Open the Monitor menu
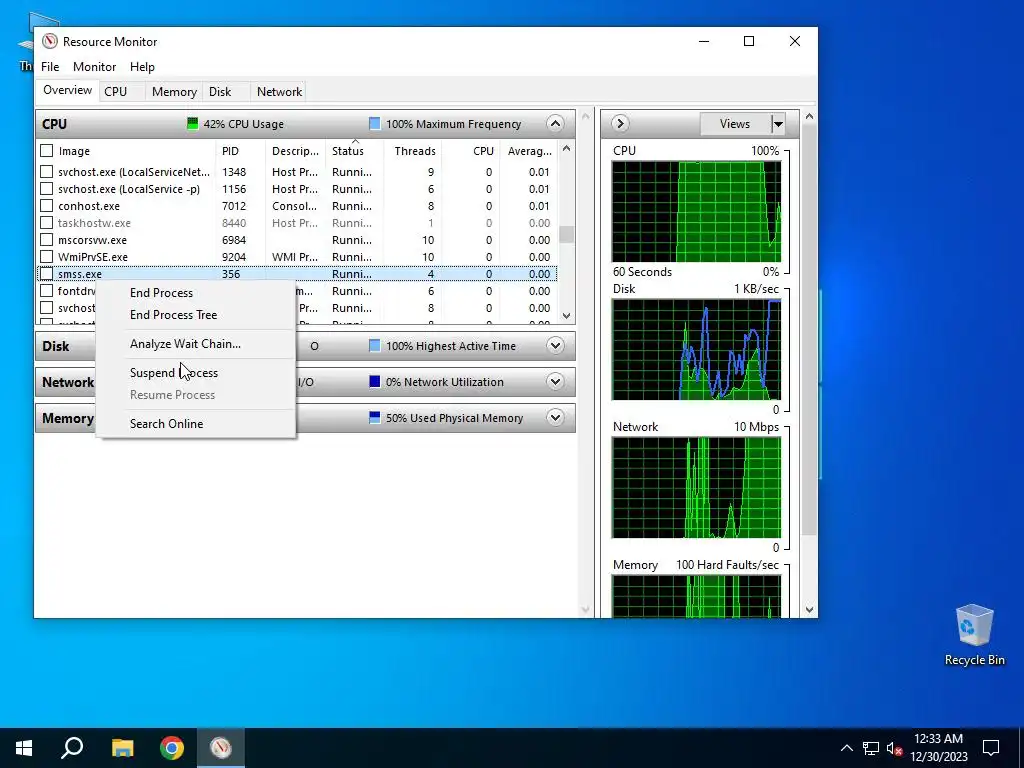 pyautogui.click(x=94, y=67)
